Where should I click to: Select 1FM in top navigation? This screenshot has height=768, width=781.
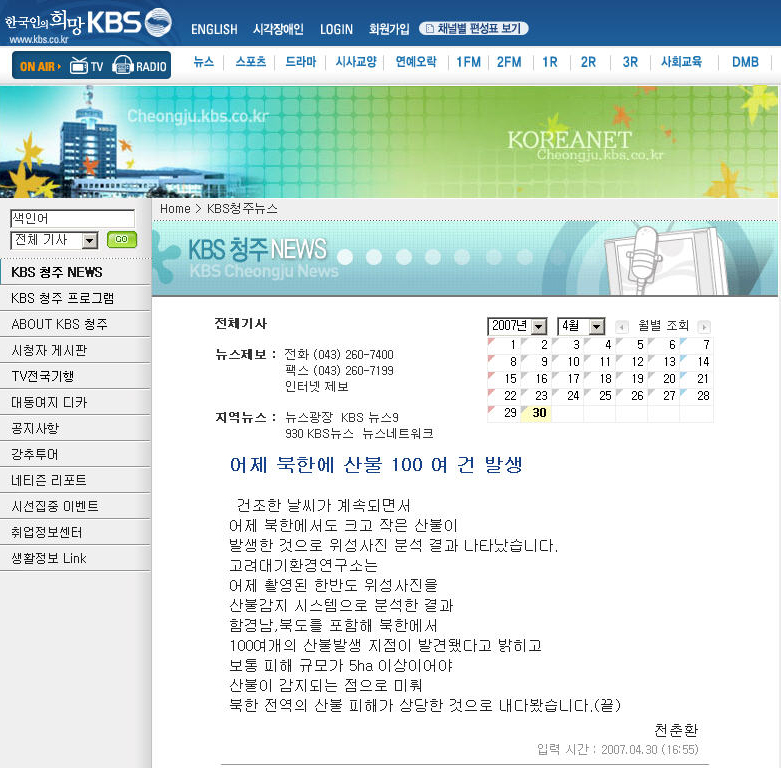(468, 62)
